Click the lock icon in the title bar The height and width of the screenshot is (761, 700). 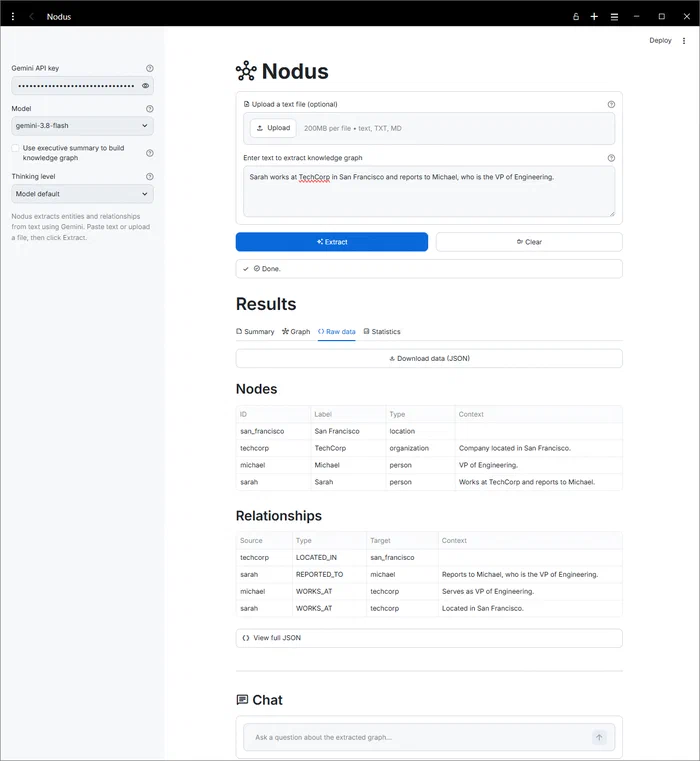(576, 17)
